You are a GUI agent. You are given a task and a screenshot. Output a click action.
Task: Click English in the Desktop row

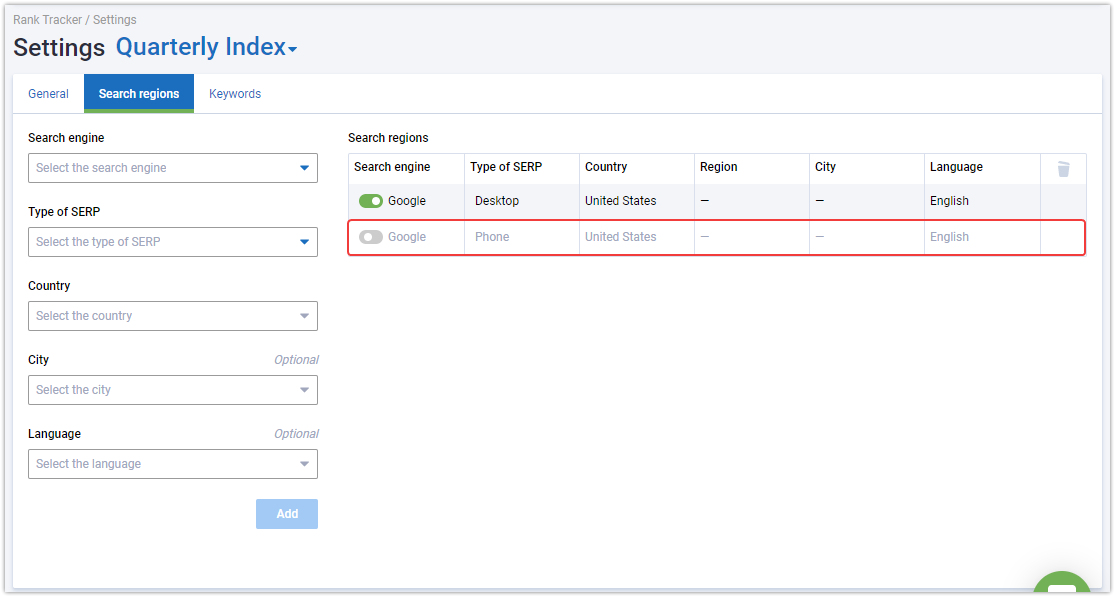point(949,201)
